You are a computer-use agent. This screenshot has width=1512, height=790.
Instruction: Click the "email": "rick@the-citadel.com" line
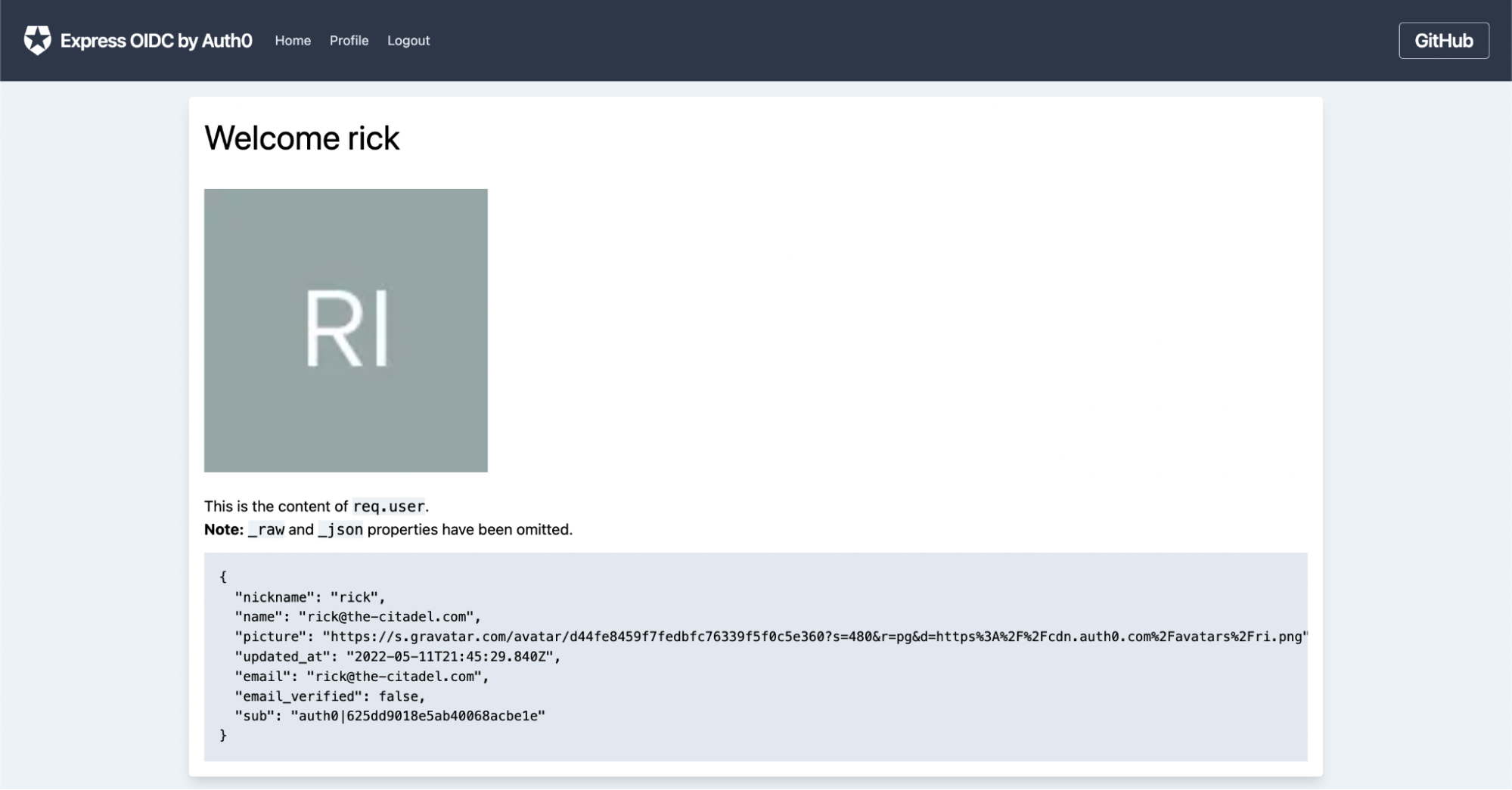coord(362,677)
